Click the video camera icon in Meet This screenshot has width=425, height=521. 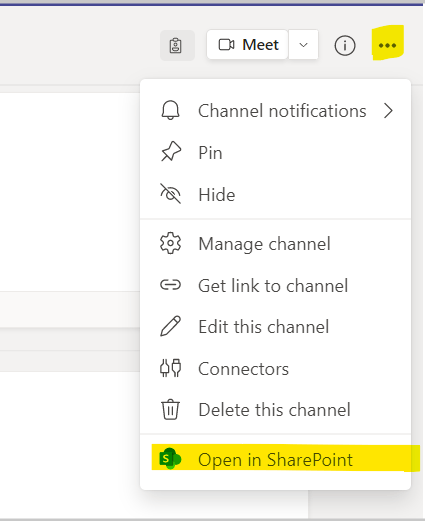(x=227, y=45)
